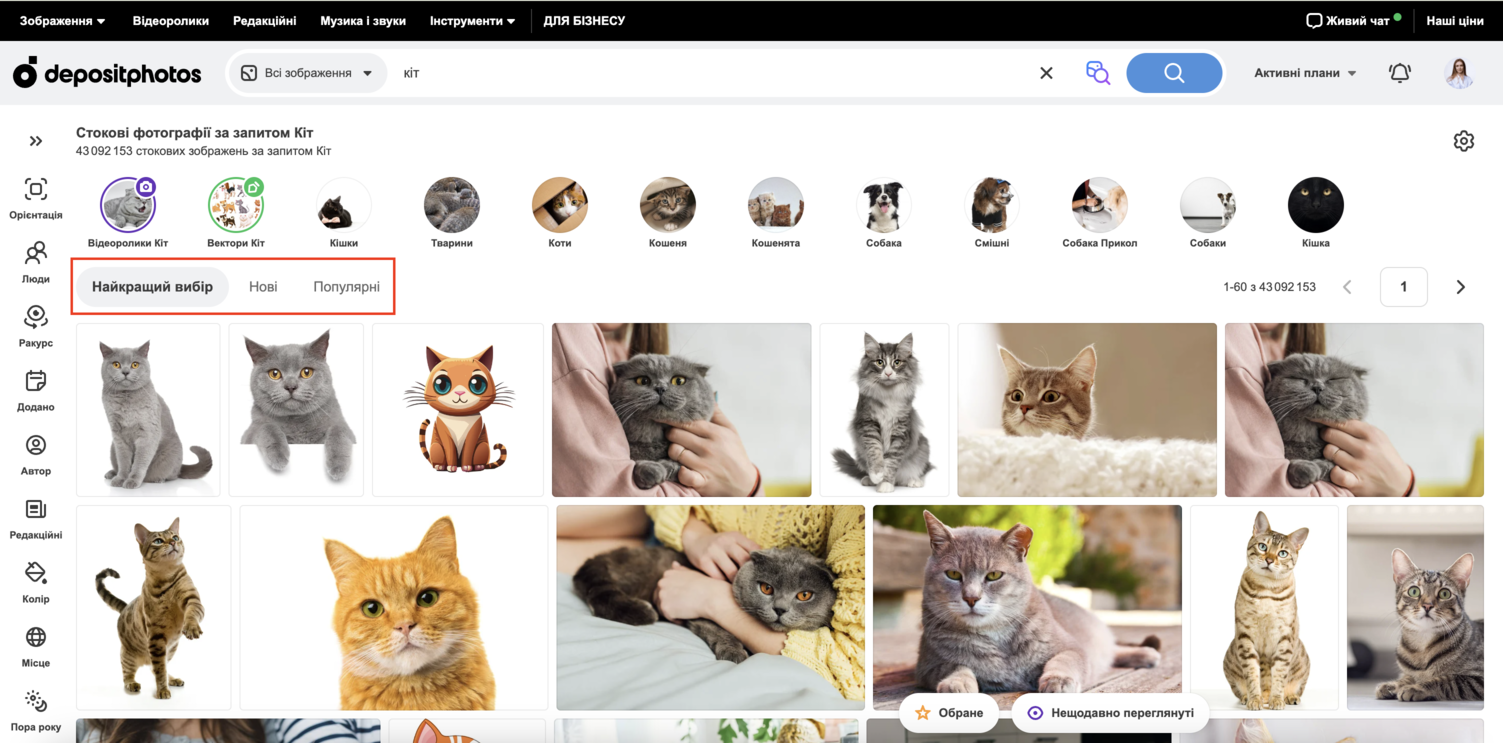Screen dimensions: 1503x743
Task: Open Нещодавно переглянуті button
Action: 1110,713
